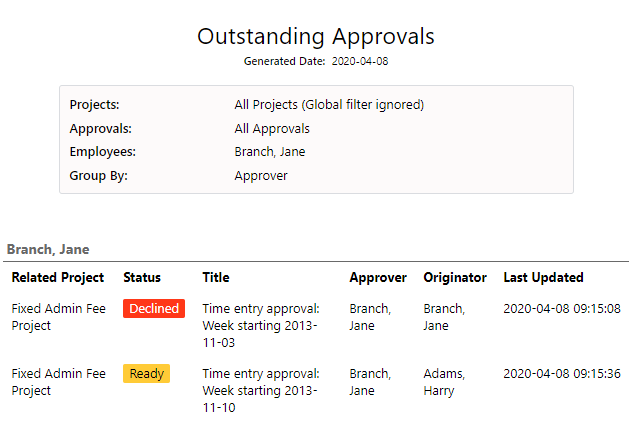
Task: Click the Branch, Jane group heading
Action: click(x=48, y=249)
